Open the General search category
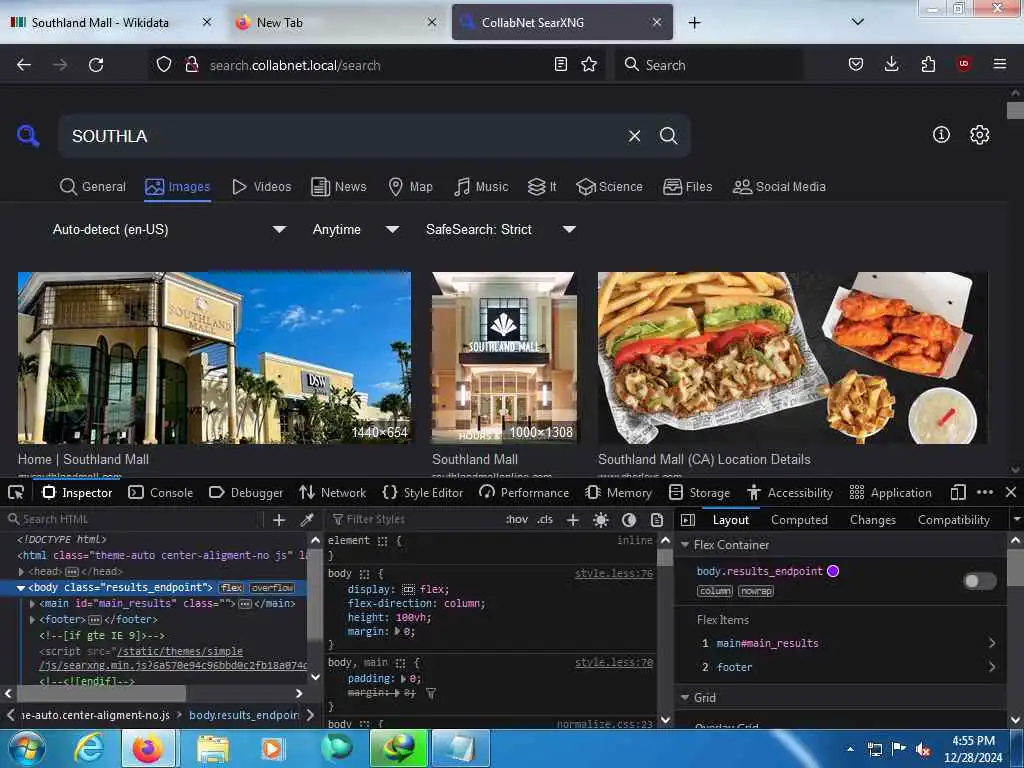This screenshot has width=1024, height=768. (x=93, y=187)
